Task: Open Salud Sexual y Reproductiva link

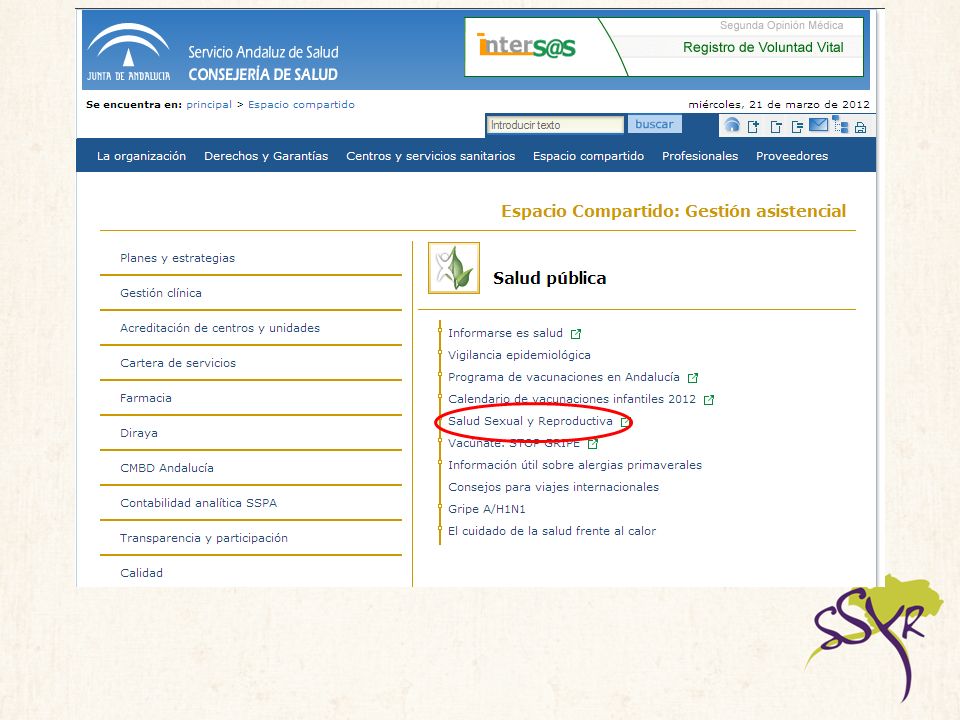Action: pos(530,421)
